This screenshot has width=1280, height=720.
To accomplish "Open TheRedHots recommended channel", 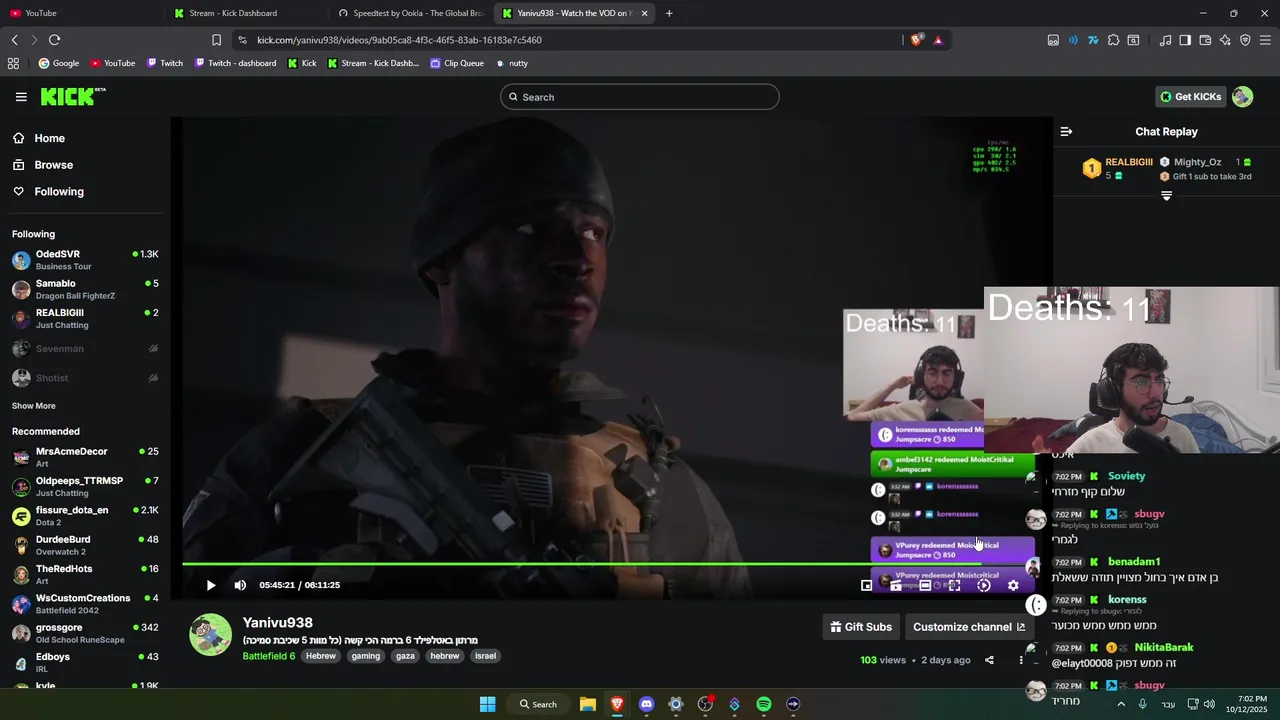I will [85, 574].
